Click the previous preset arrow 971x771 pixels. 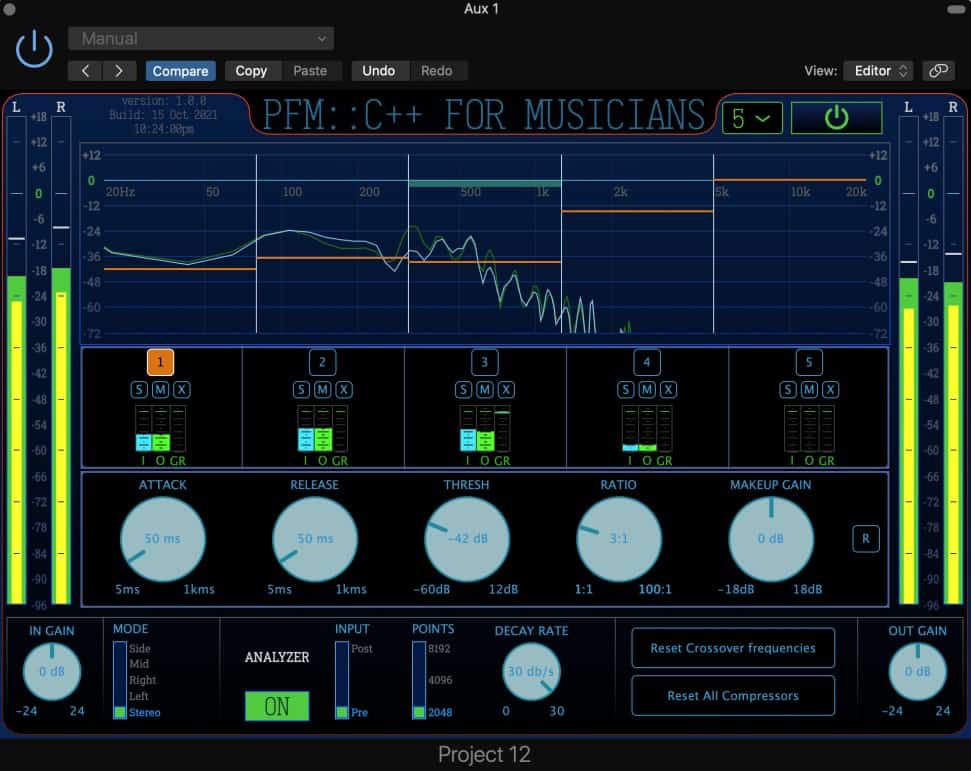[x=85, y=70]
